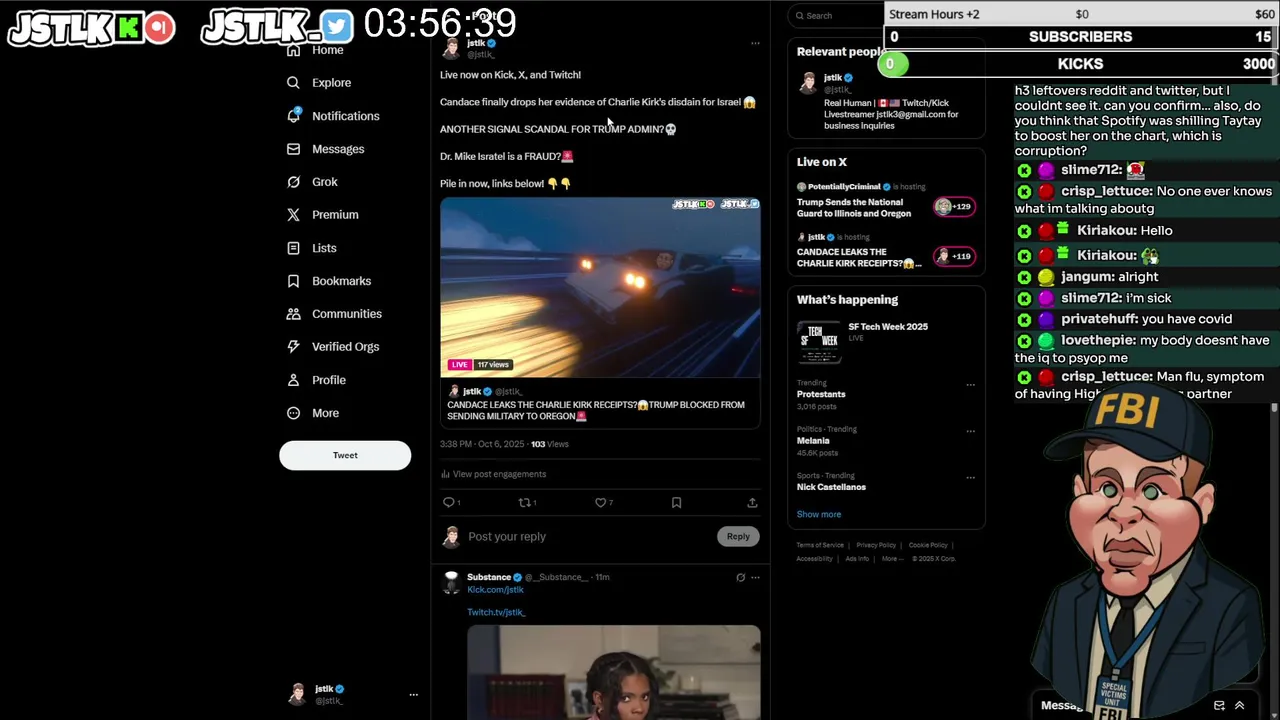The image size is (1280, 720).
Task: Click View post engagements
Action: (499, 474)
